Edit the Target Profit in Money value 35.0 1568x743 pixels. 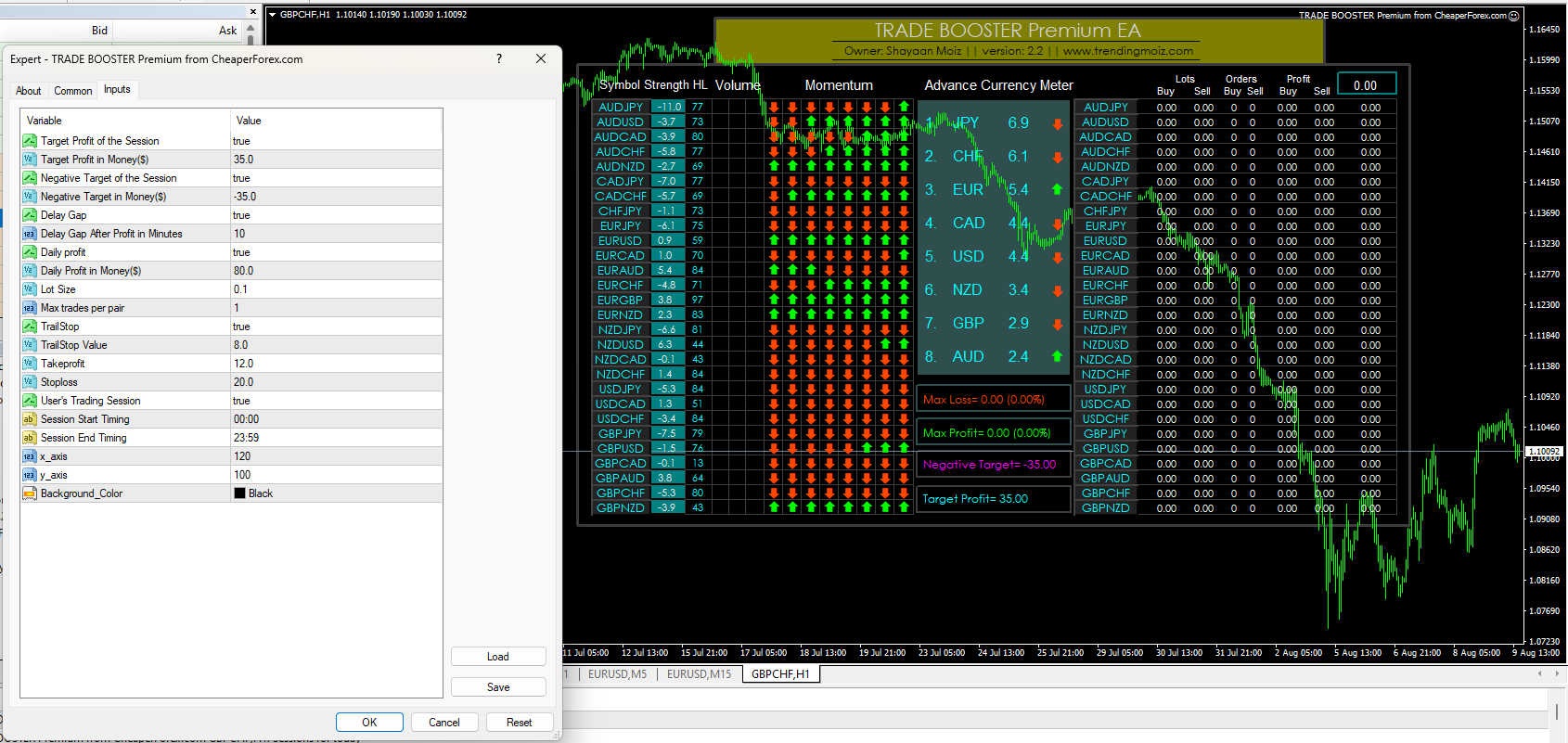[x=336, y=160]
